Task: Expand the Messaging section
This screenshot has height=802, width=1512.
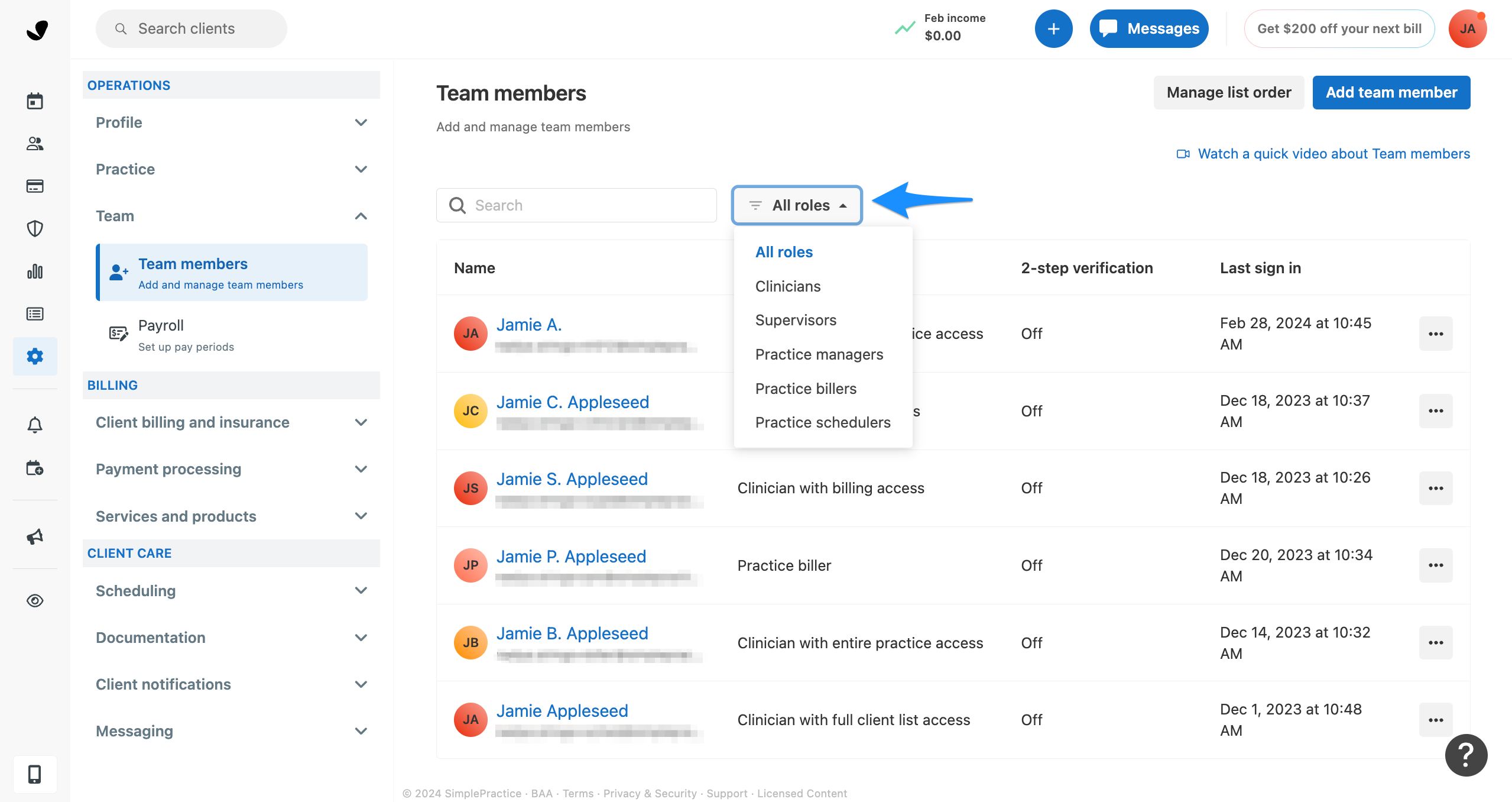Action: coord(231,731)
